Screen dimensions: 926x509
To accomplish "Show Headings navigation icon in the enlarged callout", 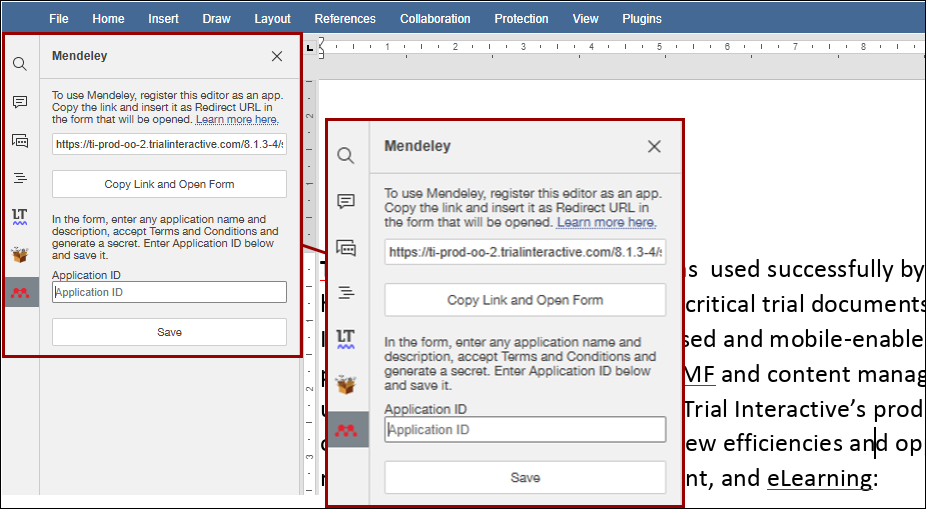I will [346, 292].
